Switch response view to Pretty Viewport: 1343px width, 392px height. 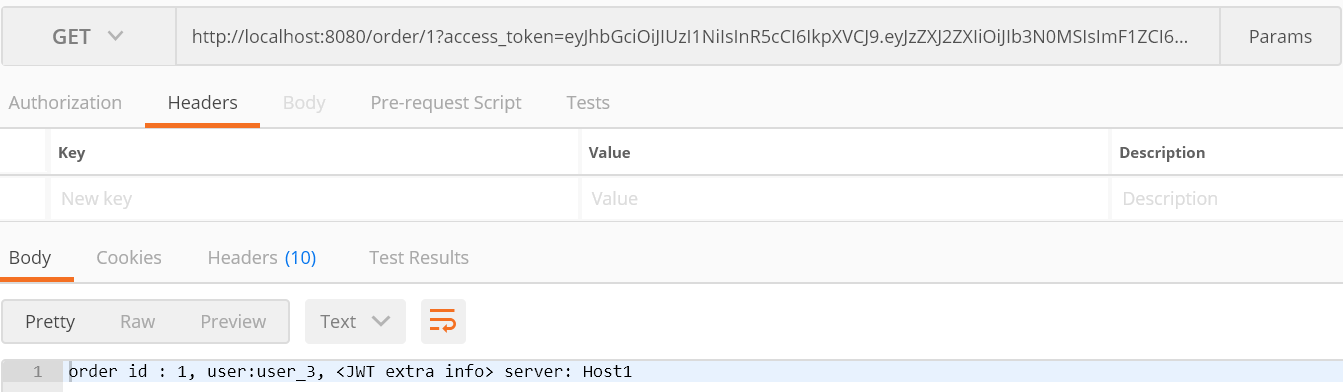tap(50, 321)
